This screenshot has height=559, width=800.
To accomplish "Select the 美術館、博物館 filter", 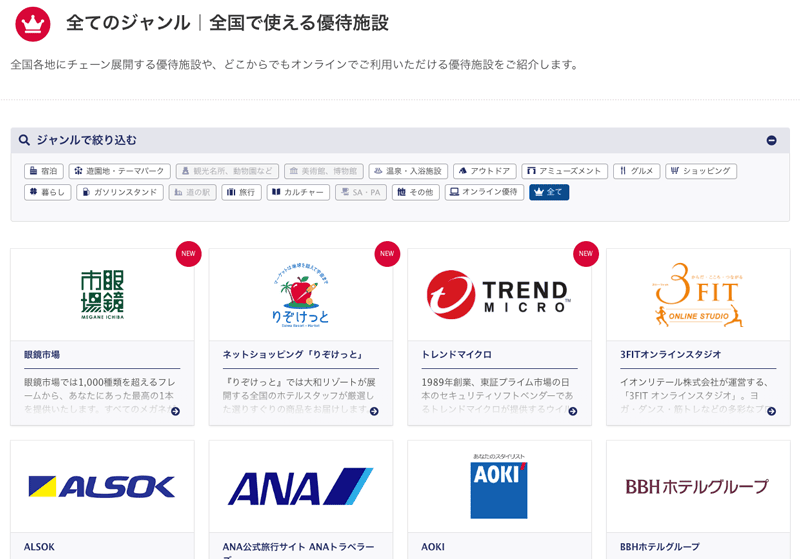I will point(324,171).
